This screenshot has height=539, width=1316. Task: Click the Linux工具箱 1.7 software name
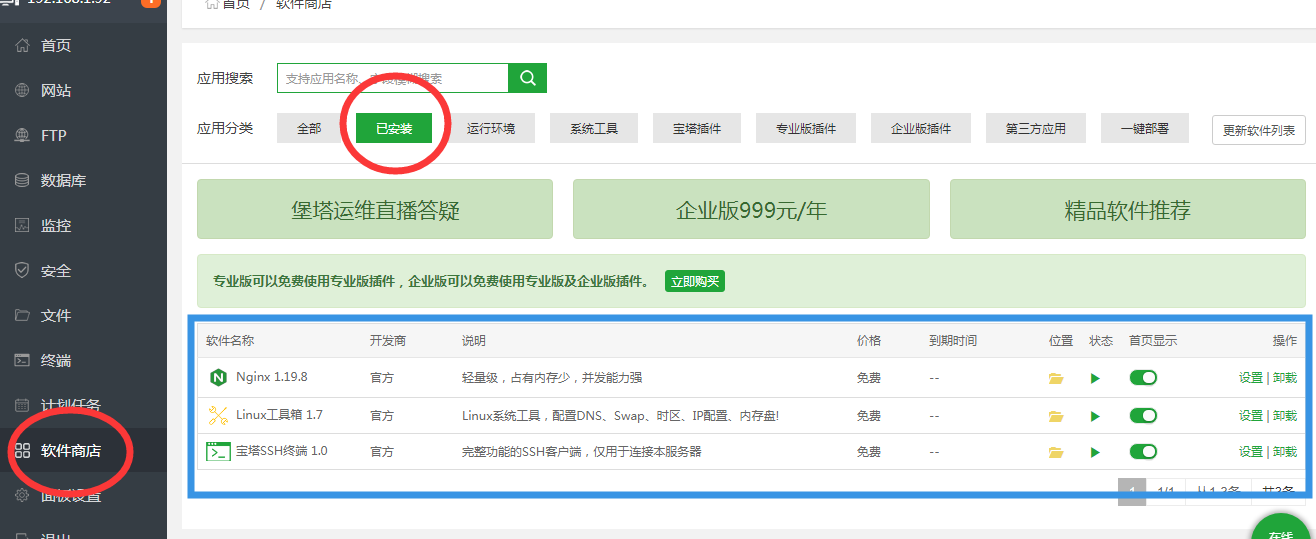pyautogui.click(x=279, y=415)
